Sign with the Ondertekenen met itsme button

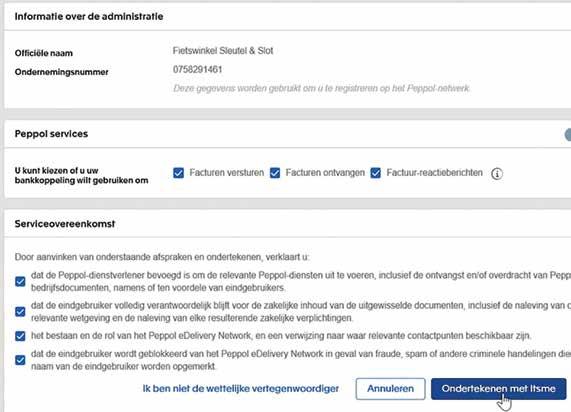[499, 389]
